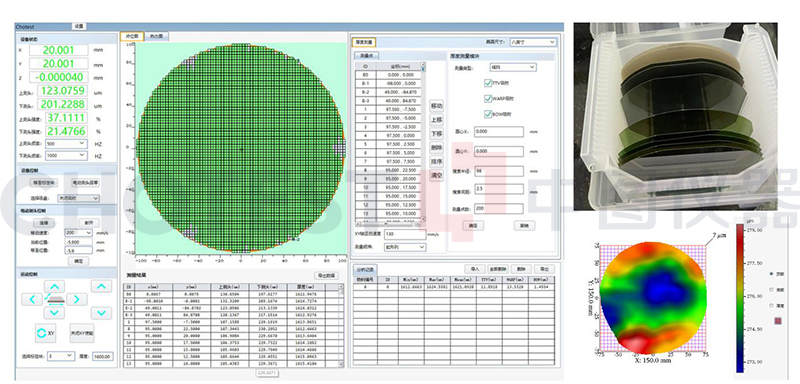This screenshot has height=384, width=800.
Task: Open the lower probe frequency dropdown showing 1000
Action: click(66, 156)
